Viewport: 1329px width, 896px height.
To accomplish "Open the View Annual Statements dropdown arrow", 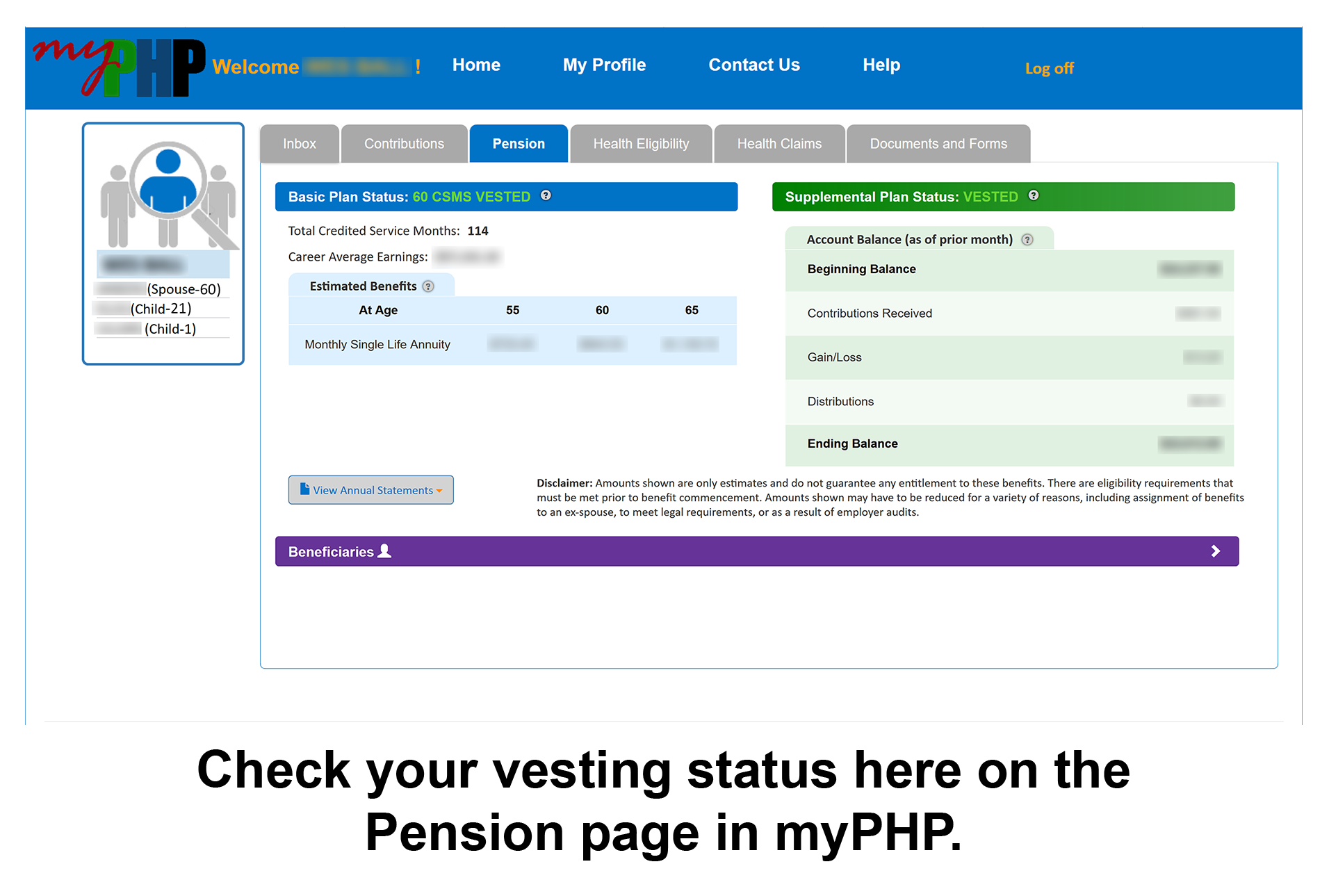I will pos(439,491).
